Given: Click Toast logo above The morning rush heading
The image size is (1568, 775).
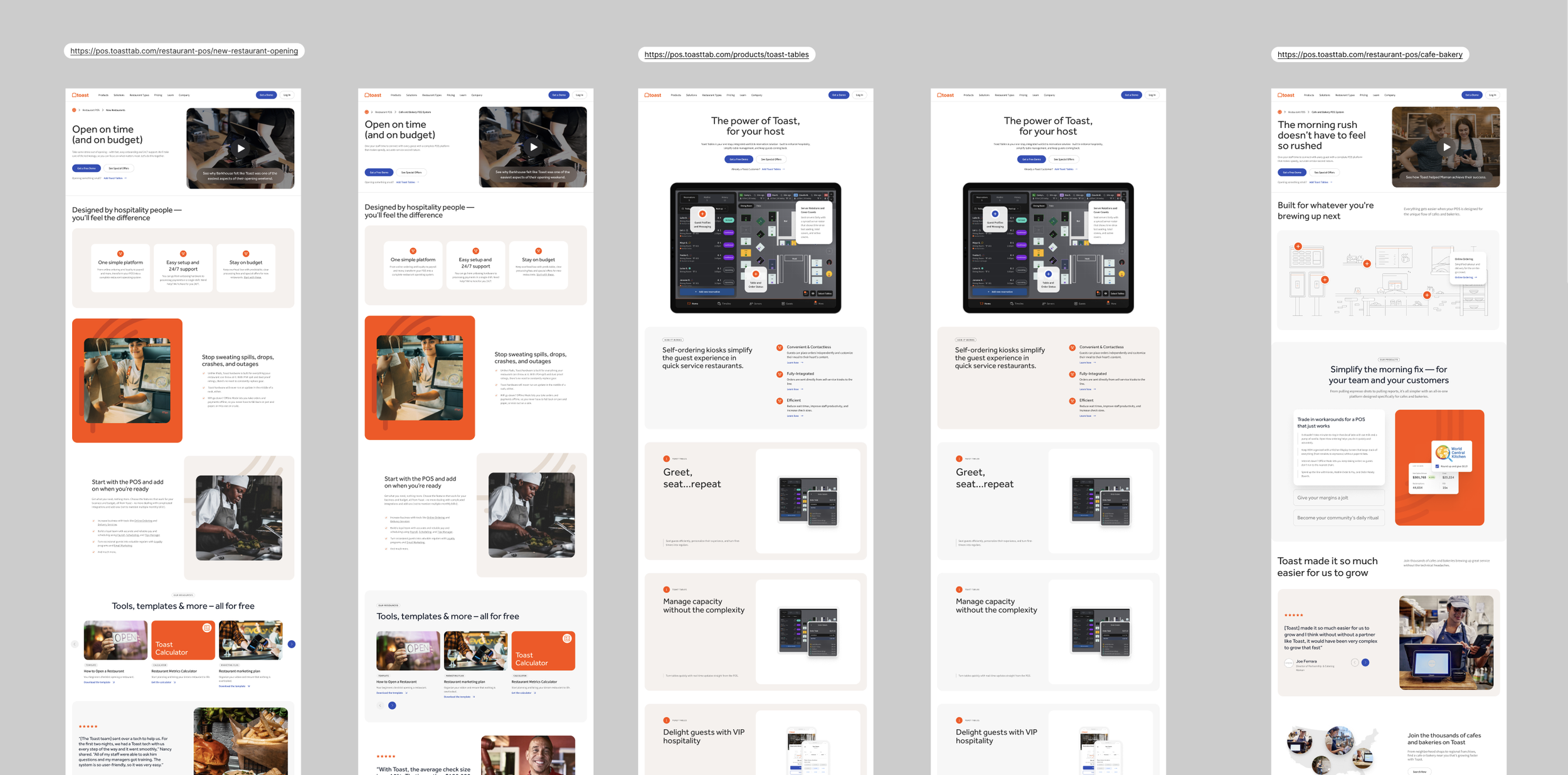Looking at the screenshot, I should coord(1286,95).
